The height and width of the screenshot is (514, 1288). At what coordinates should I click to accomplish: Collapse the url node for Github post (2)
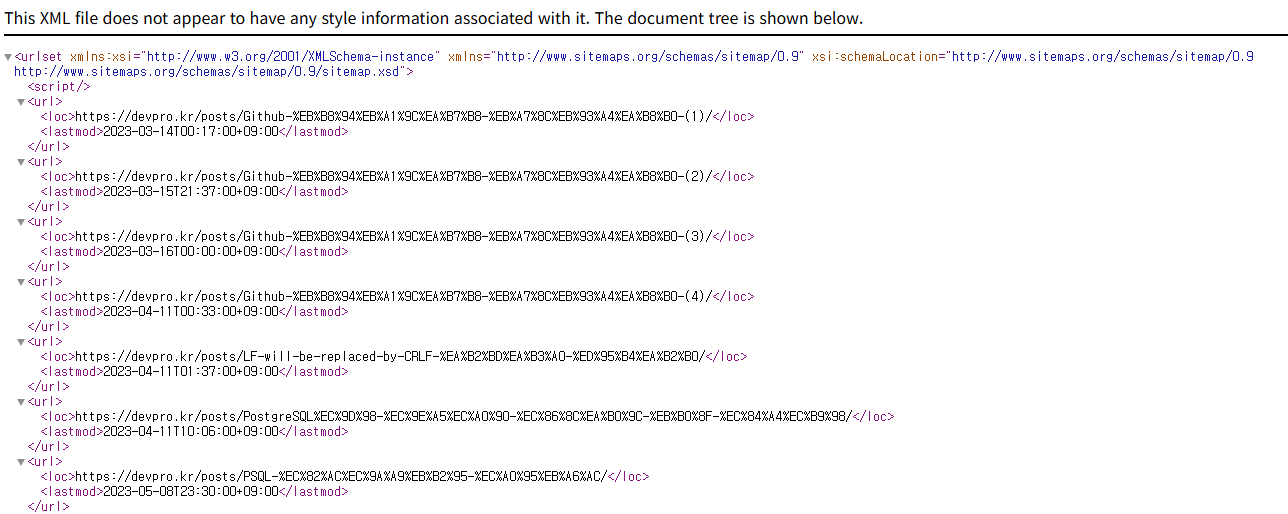coord(21,162)
